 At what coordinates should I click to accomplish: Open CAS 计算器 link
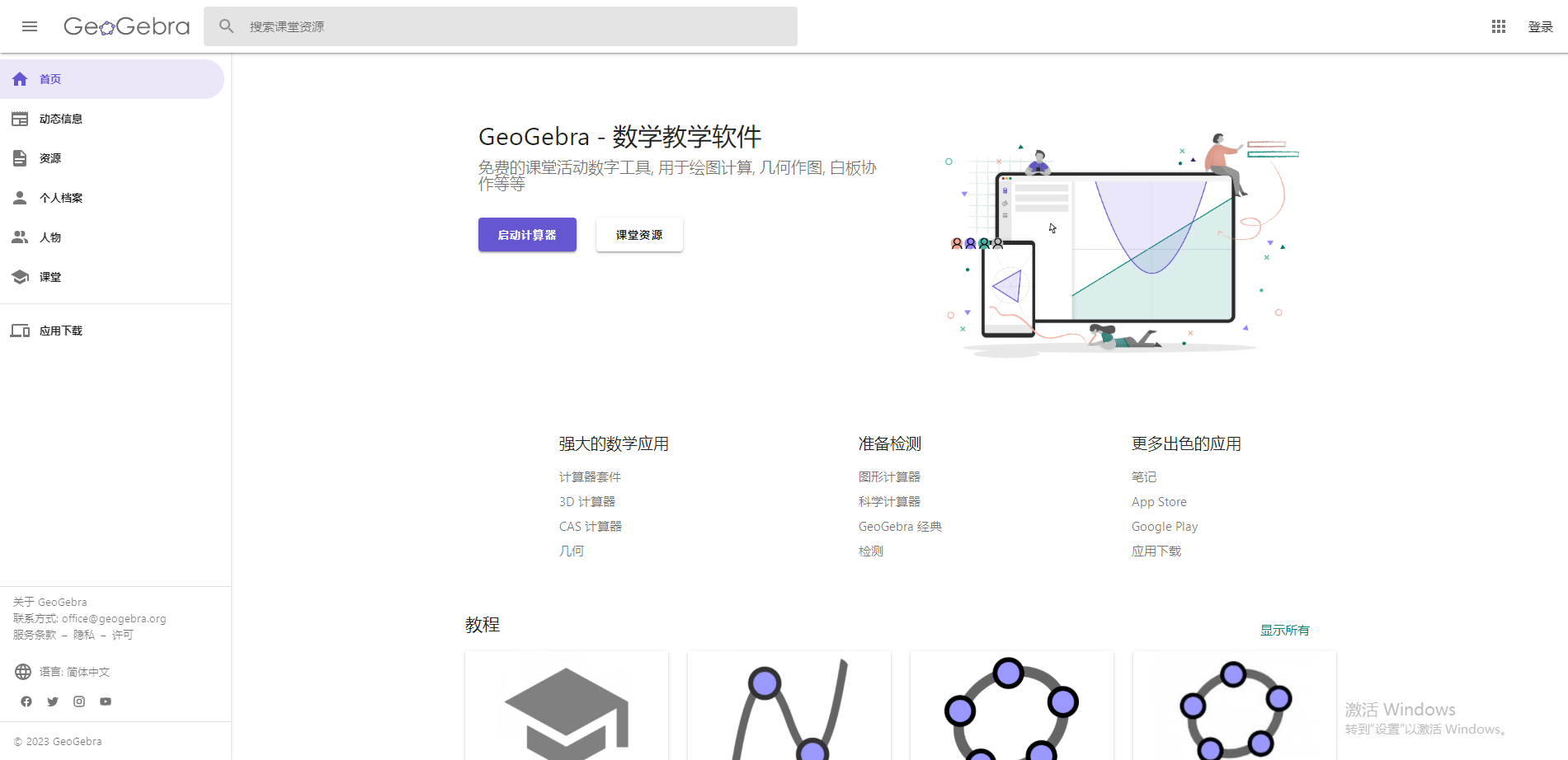pyautogui.click(x=591, y=527)
